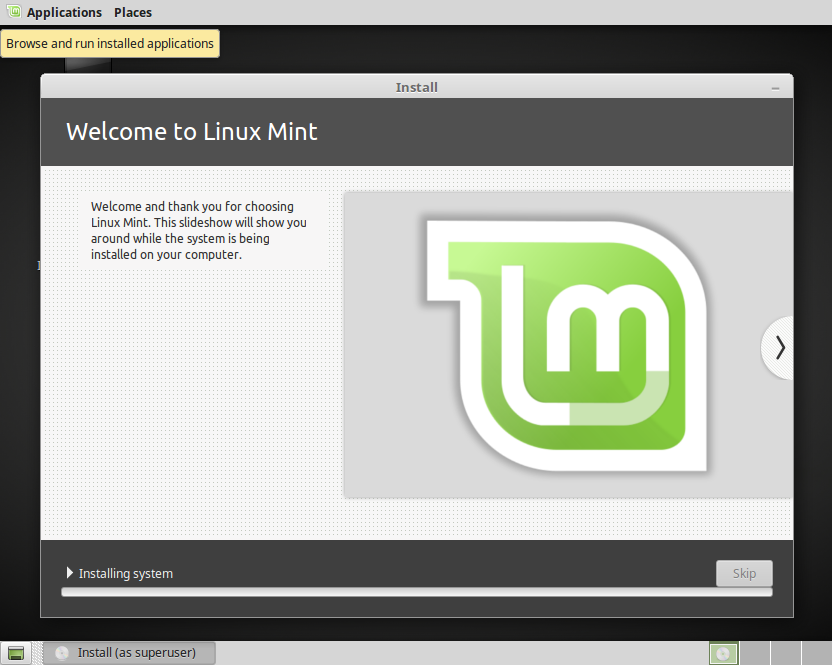Click the show desktop icon on the taskbar

[x=14, y=652]
